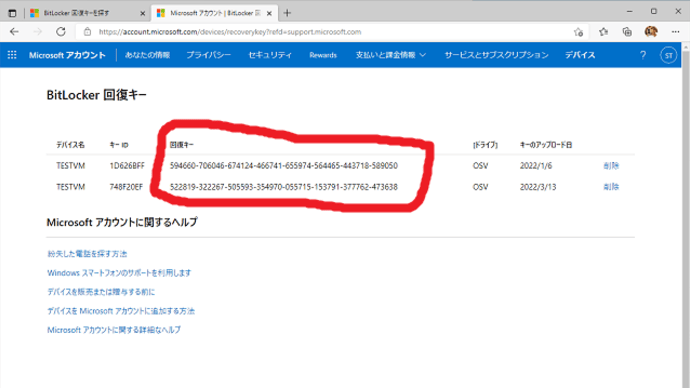The height and width of the screenshot is (388, 690).
Task: Open Windows スマートフォンのサポート link
Action: click(x=119, y=273)
